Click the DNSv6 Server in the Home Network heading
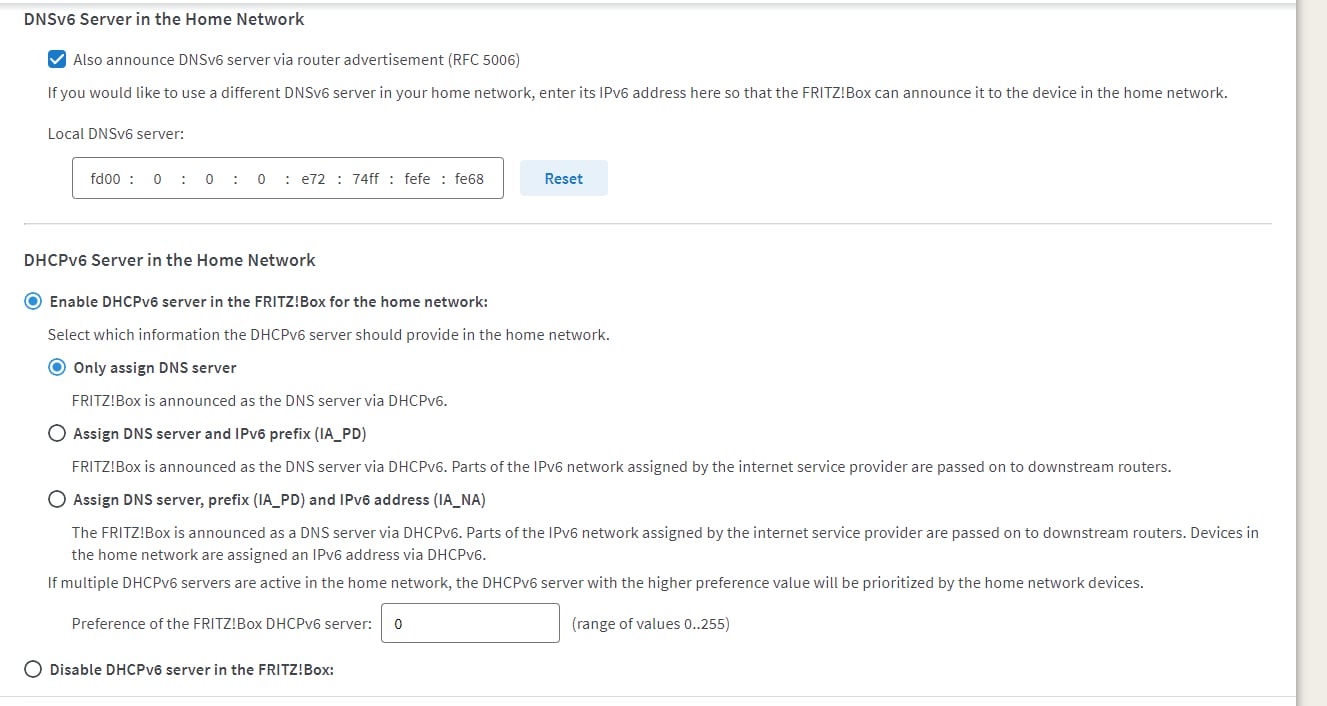 (x=164, y=19)
